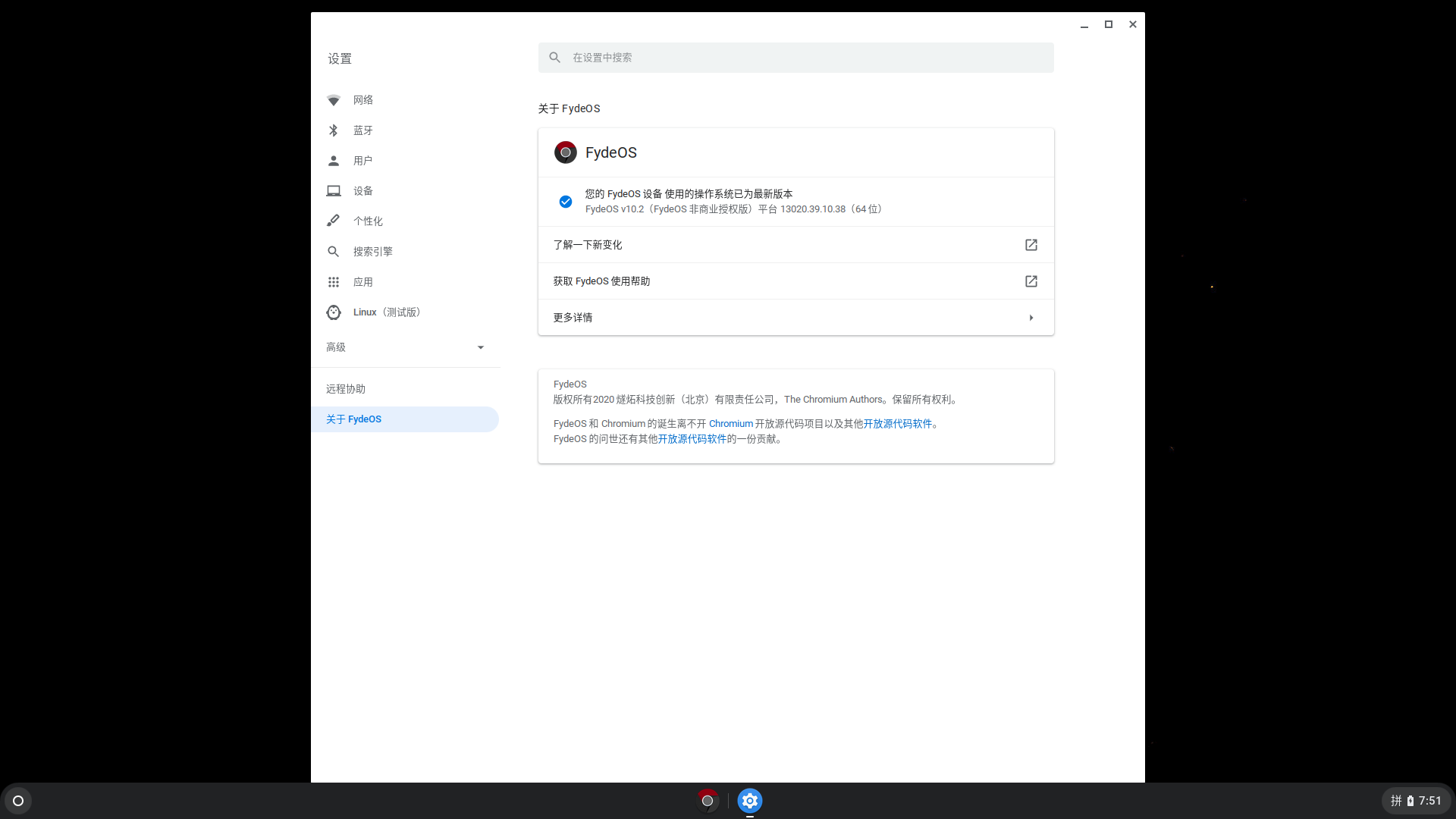
Task: Click the Linux penguin icon in sidebar
Action: [333, 312]
